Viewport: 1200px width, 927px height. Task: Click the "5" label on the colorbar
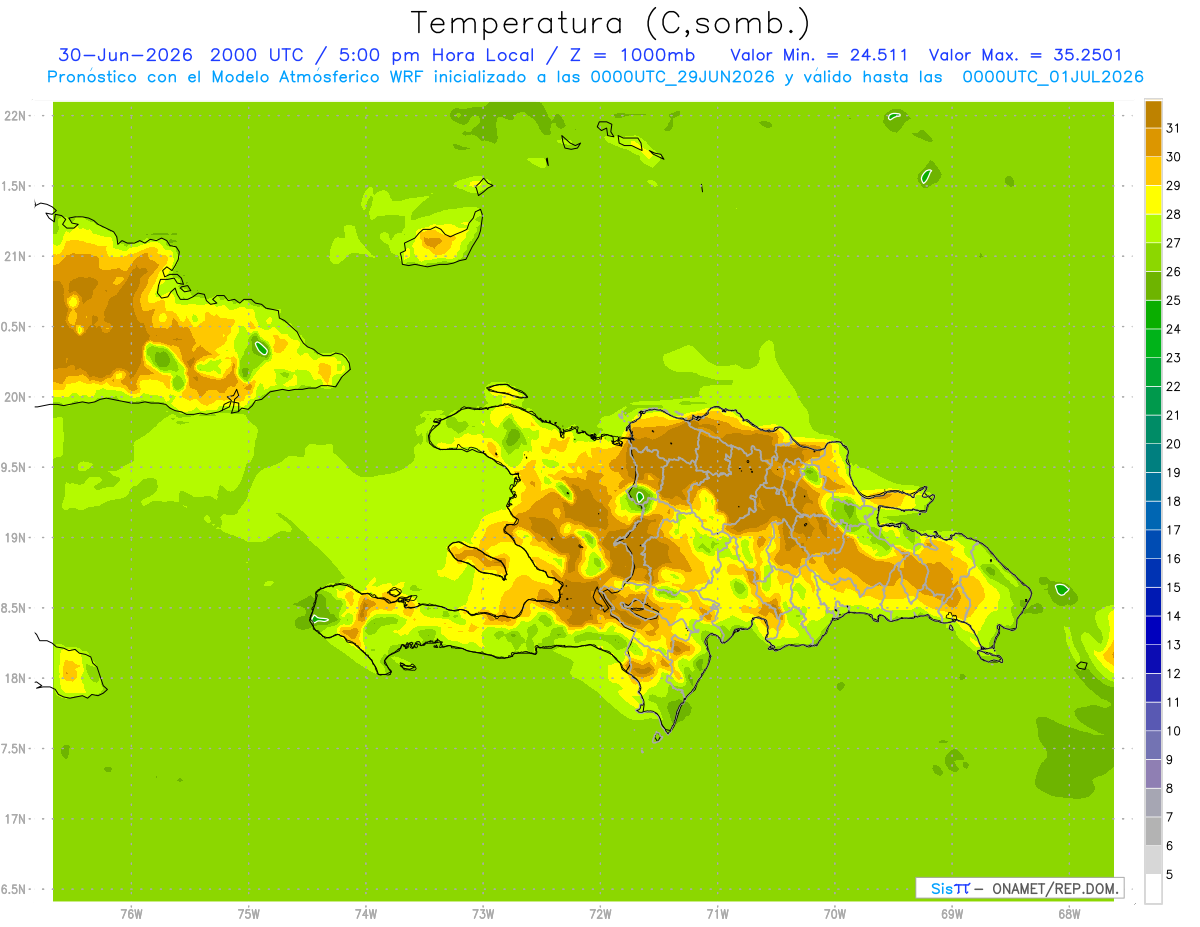(x=1170, y=875)
